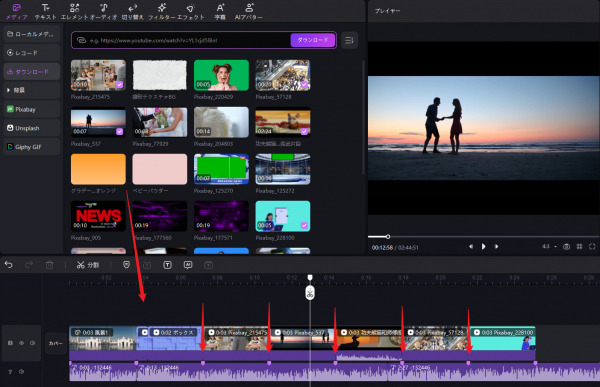The width and height of the screenshot is (600, 387).
Task: Select the Pixabay_57128 crowd thumbnail
Action: pos(283,75)
